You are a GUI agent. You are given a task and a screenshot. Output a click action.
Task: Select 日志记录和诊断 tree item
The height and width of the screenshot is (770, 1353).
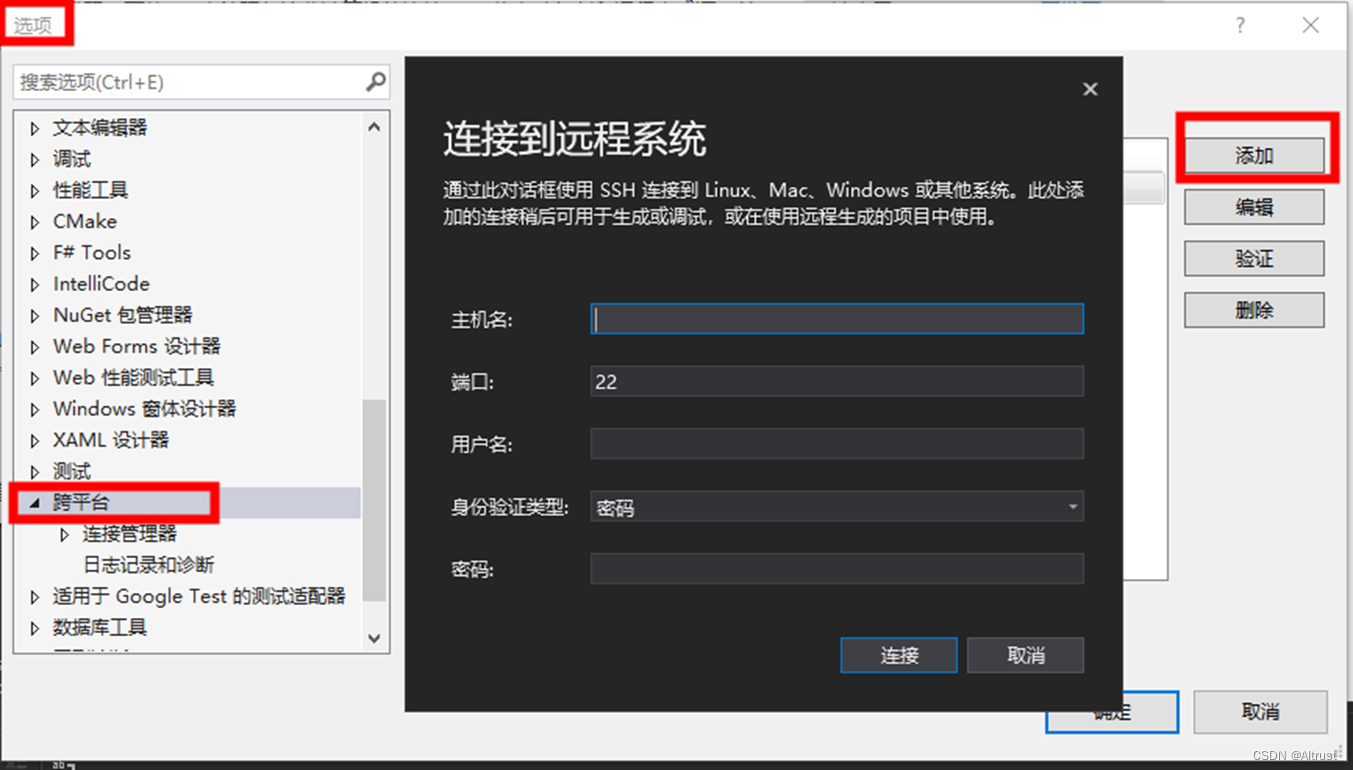click(148, 565)
